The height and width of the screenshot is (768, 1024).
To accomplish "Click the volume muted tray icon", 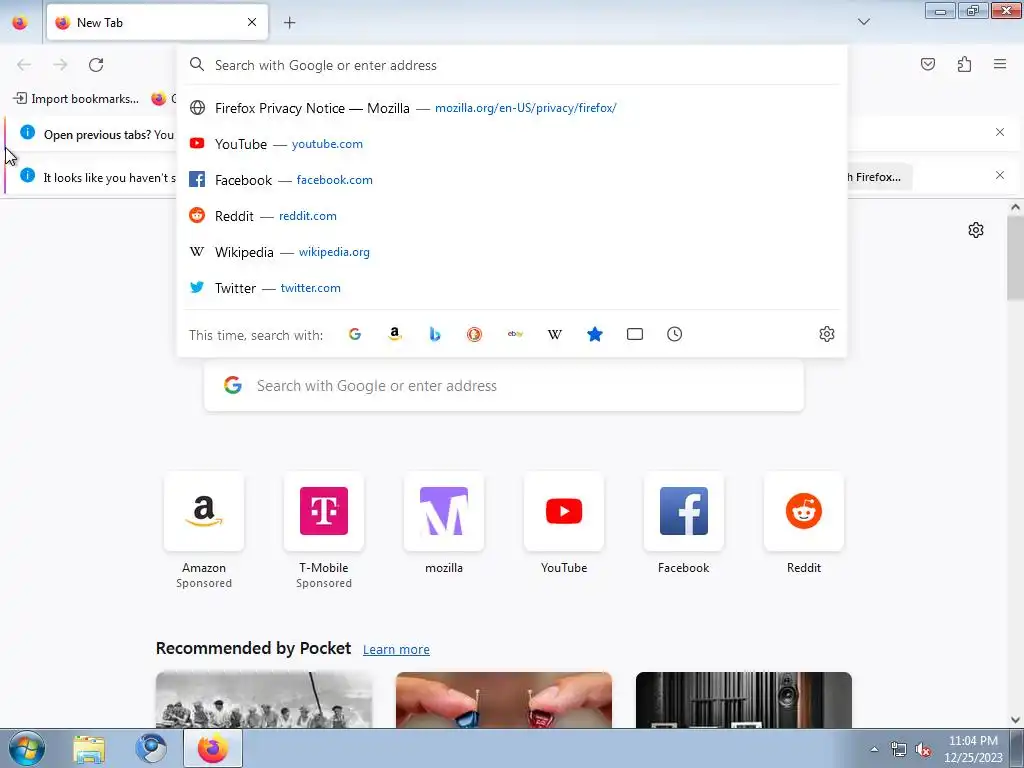I will (x=923, y=750).
